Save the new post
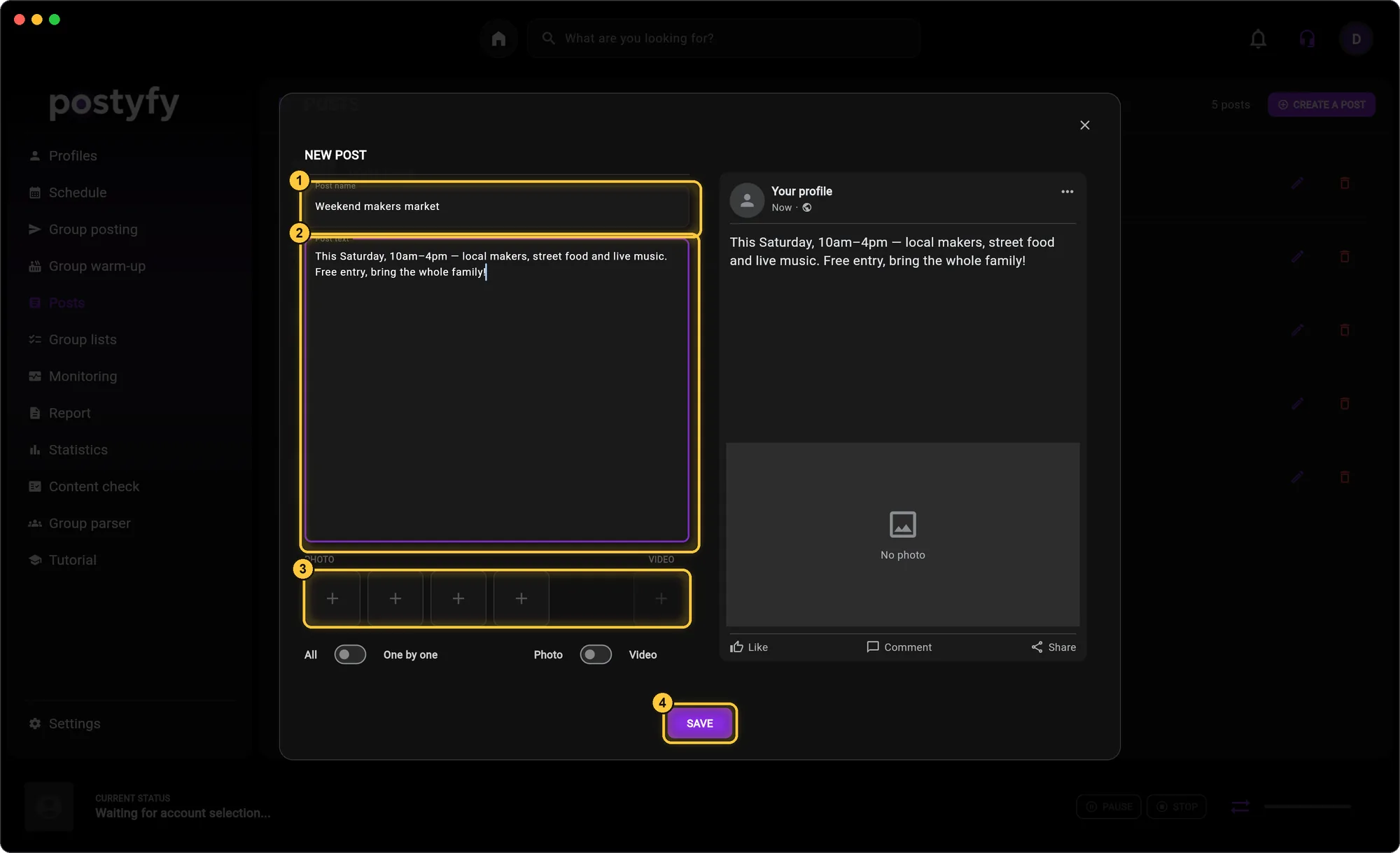The height and width of the screenshot is (853, 1400). point(700,724)
